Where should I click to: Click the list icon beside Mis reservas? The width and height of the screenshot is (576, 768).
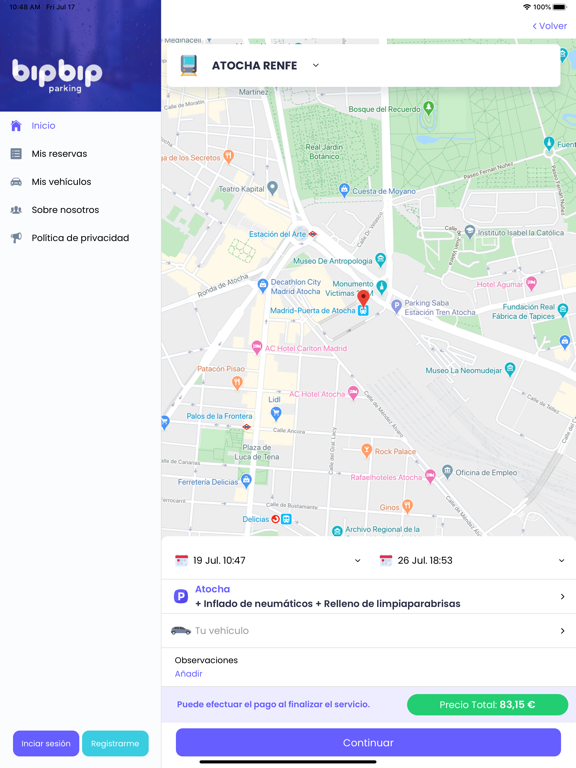16,154
